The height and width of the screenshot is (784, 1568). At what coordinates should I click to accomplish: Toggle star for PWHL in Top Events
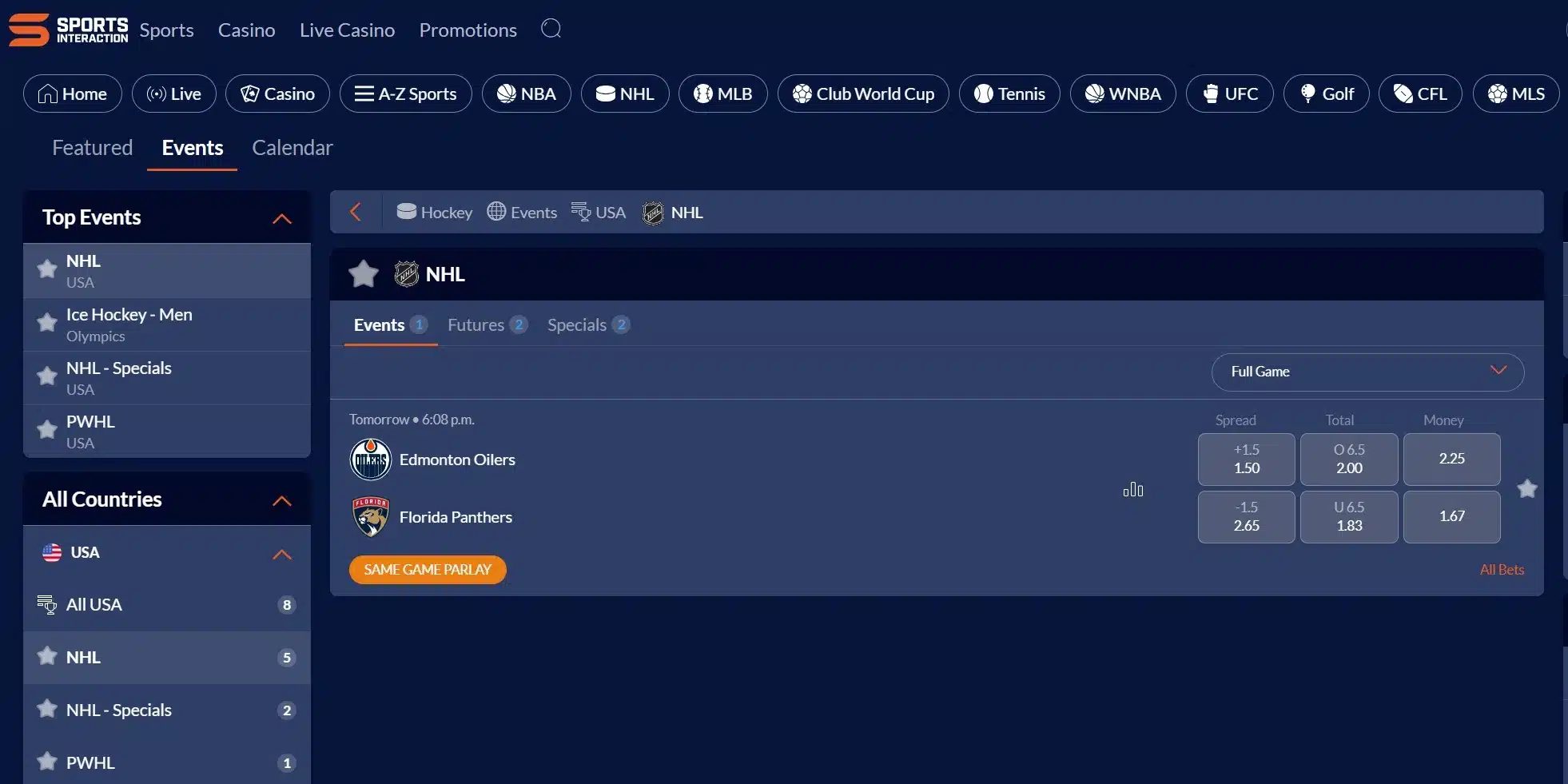click(47, 430)
